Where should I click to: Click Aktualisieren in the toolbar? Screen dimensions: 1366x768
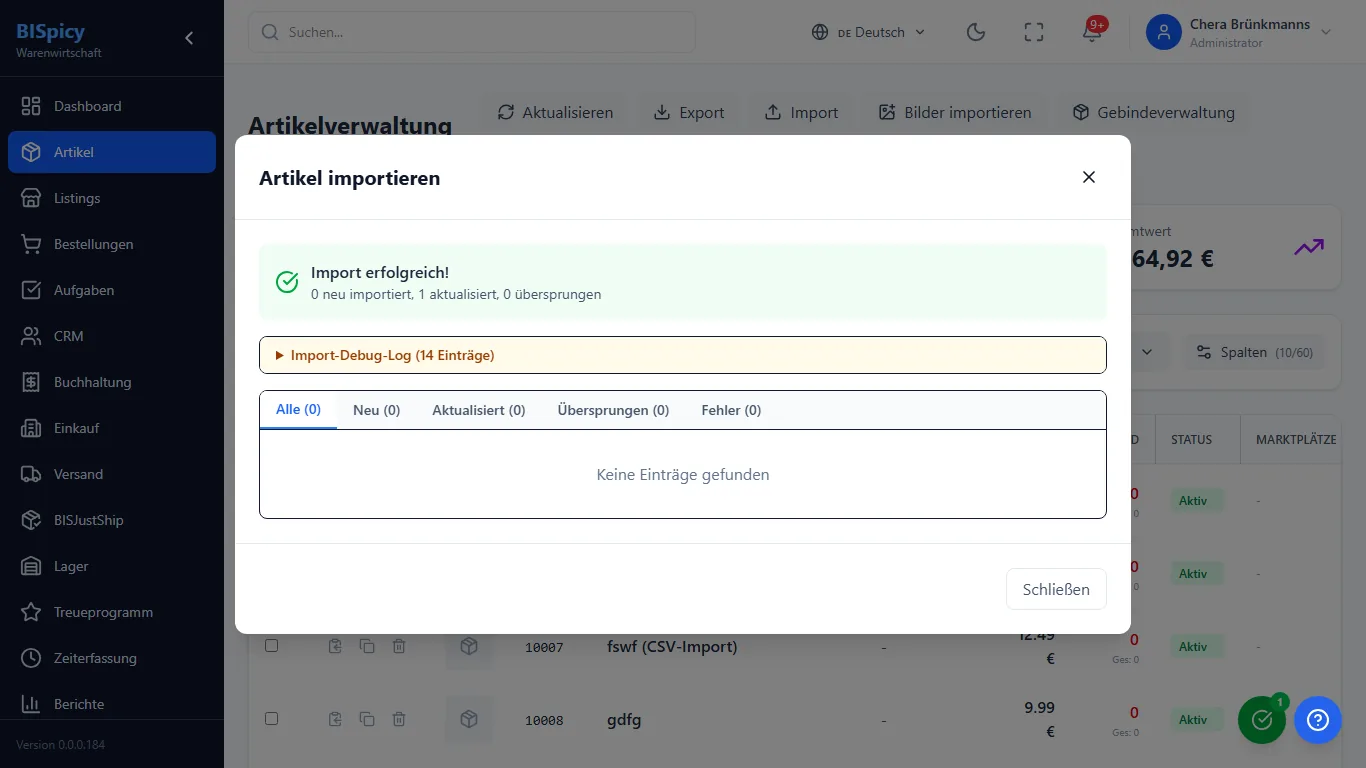(555, 112)
